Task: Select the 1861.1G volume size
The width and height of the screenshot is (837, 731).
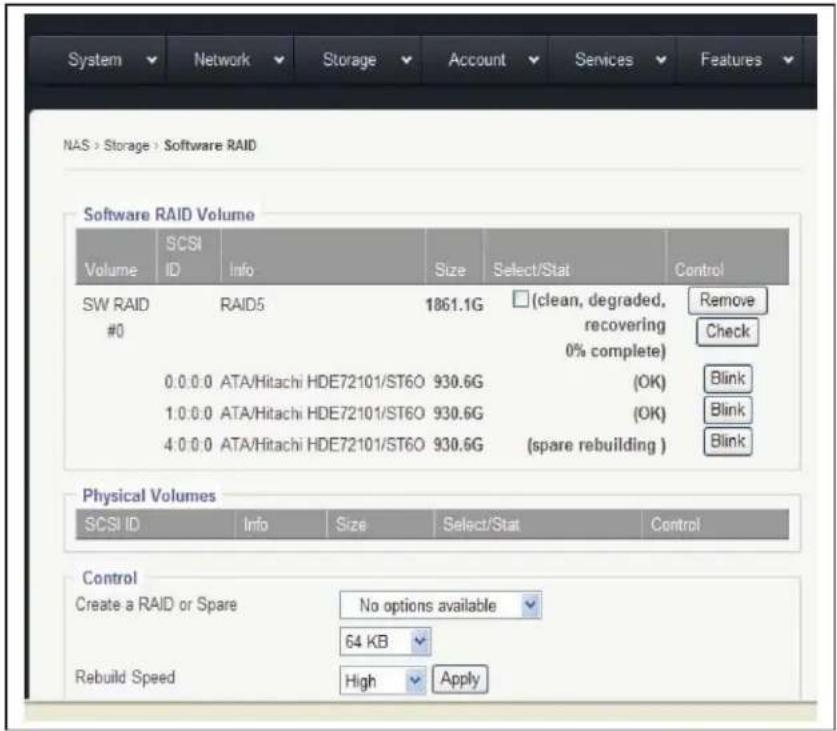Action: click(454, 305)
